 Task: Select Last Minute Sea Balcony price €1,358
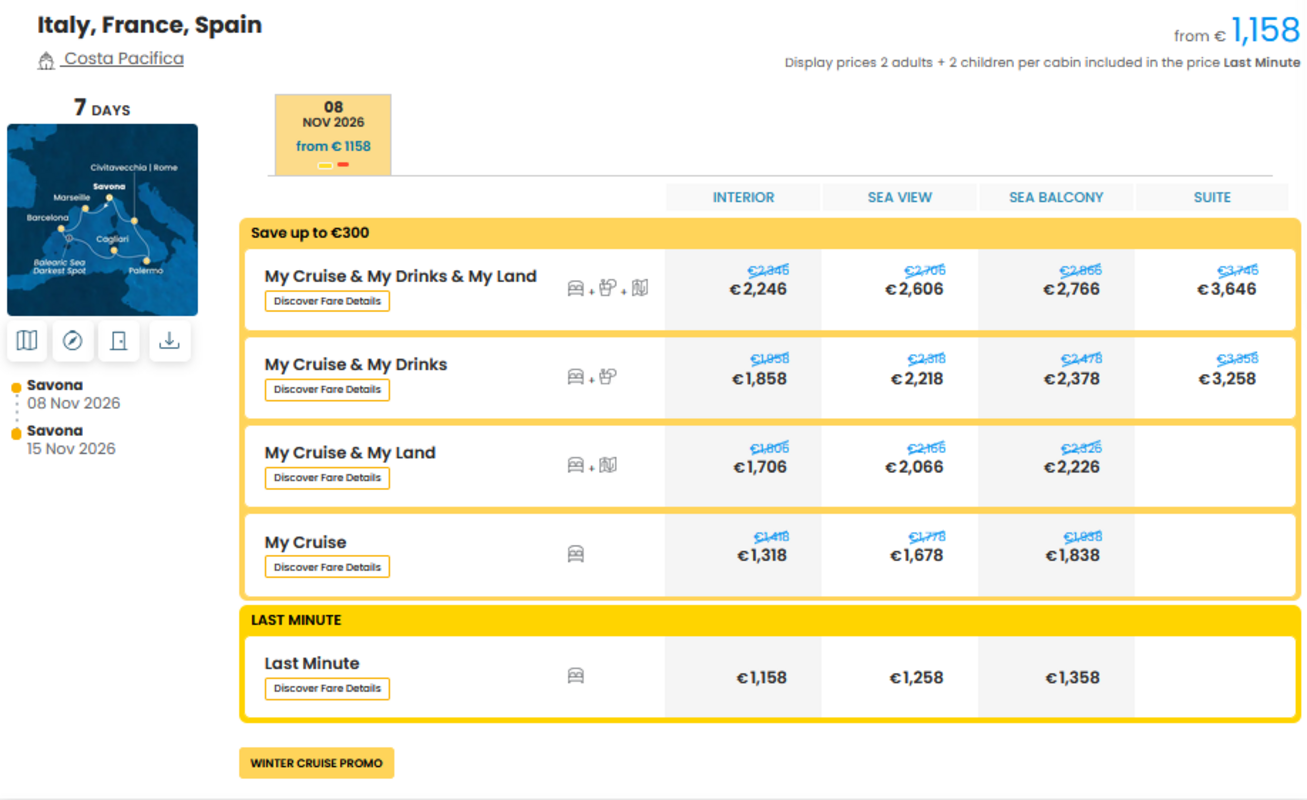(x=1073, y=677)
